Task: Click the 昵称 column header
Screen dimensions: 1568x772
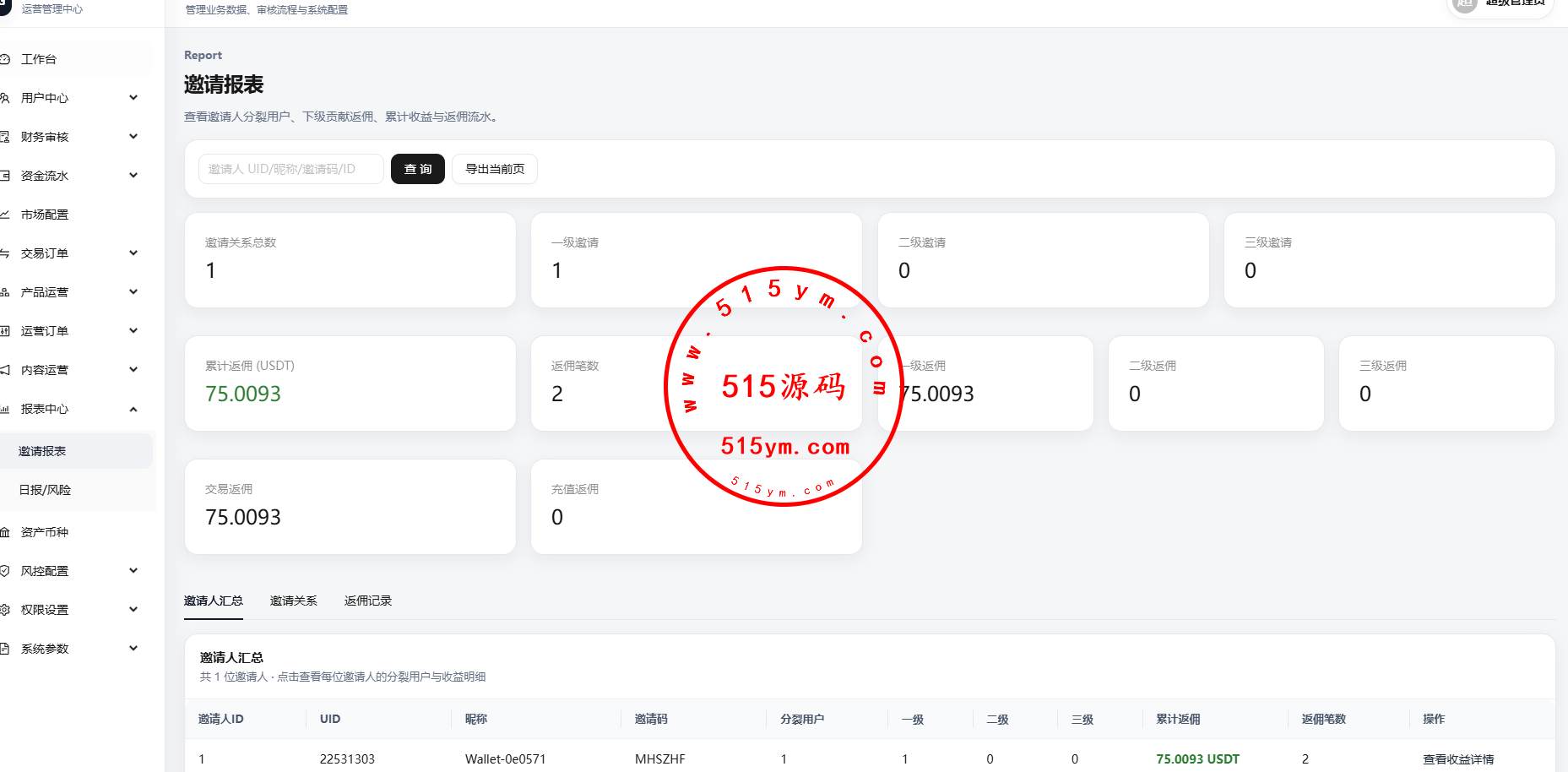Action: pos(476,719)
